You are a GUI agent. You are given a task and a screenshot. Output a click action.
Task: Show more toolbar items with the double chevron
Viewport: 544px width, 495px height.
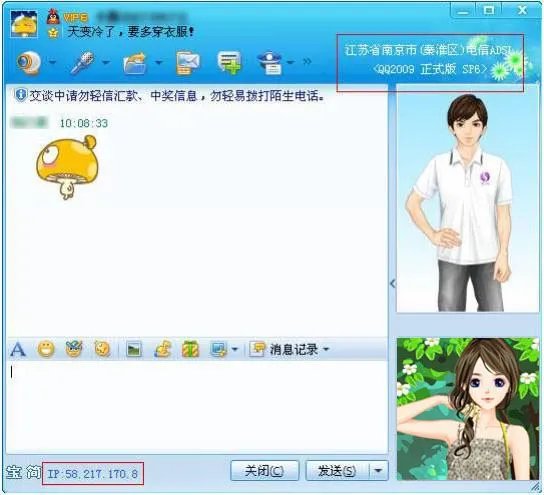(x=307, y=62)
